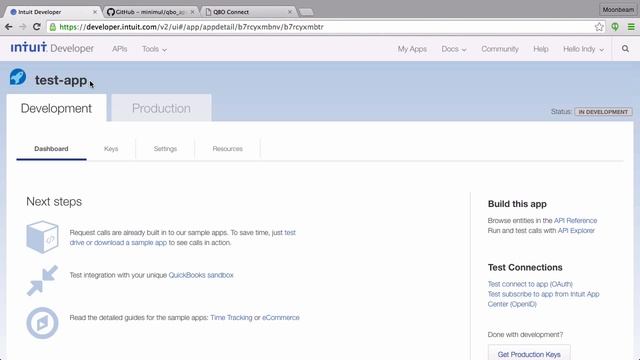
Task: Open a new browser tab
Action: point(306,12)
